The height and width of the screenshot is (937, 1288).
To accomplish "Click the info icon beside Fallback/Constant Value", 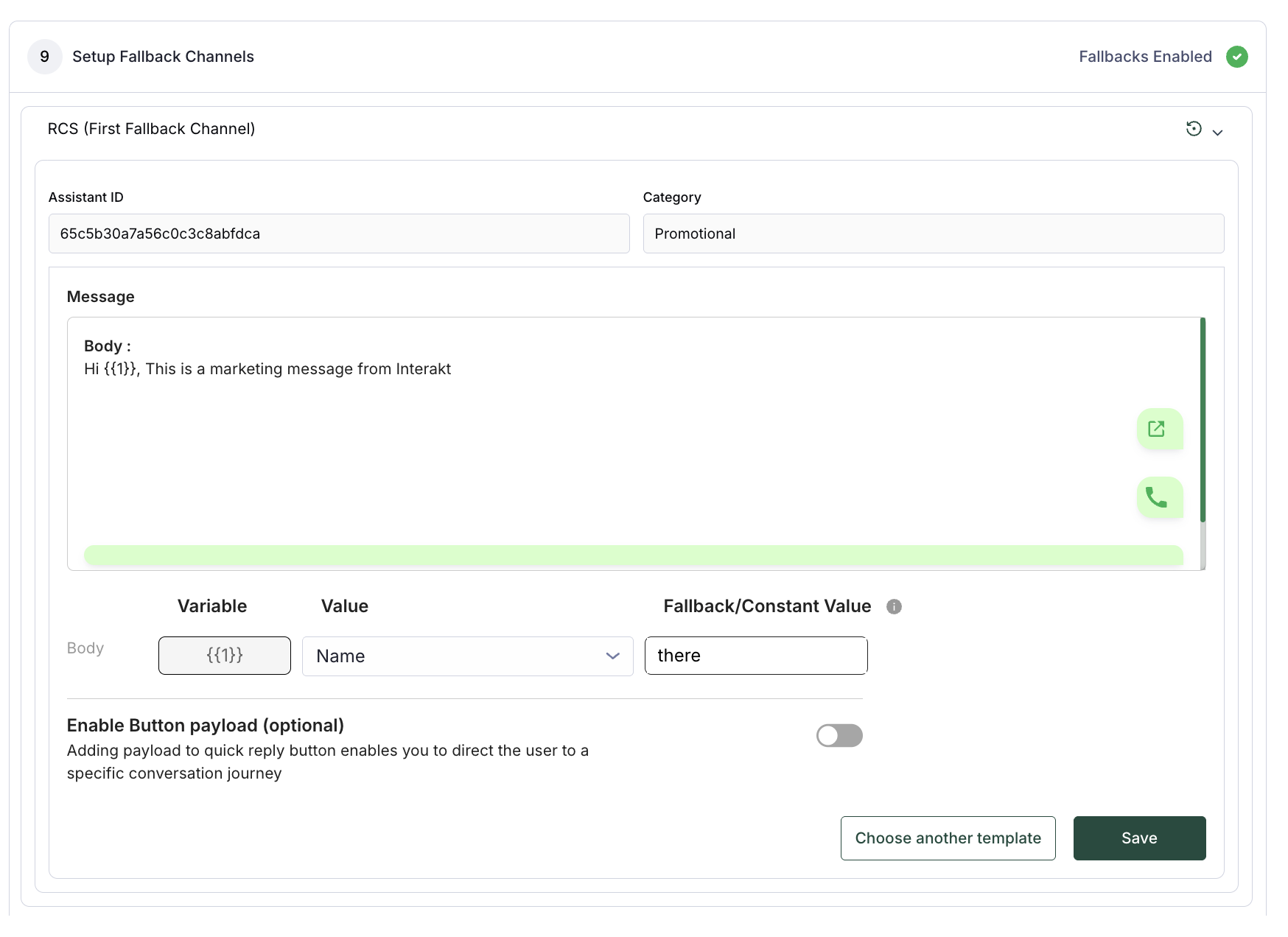I will pos(894,607).
